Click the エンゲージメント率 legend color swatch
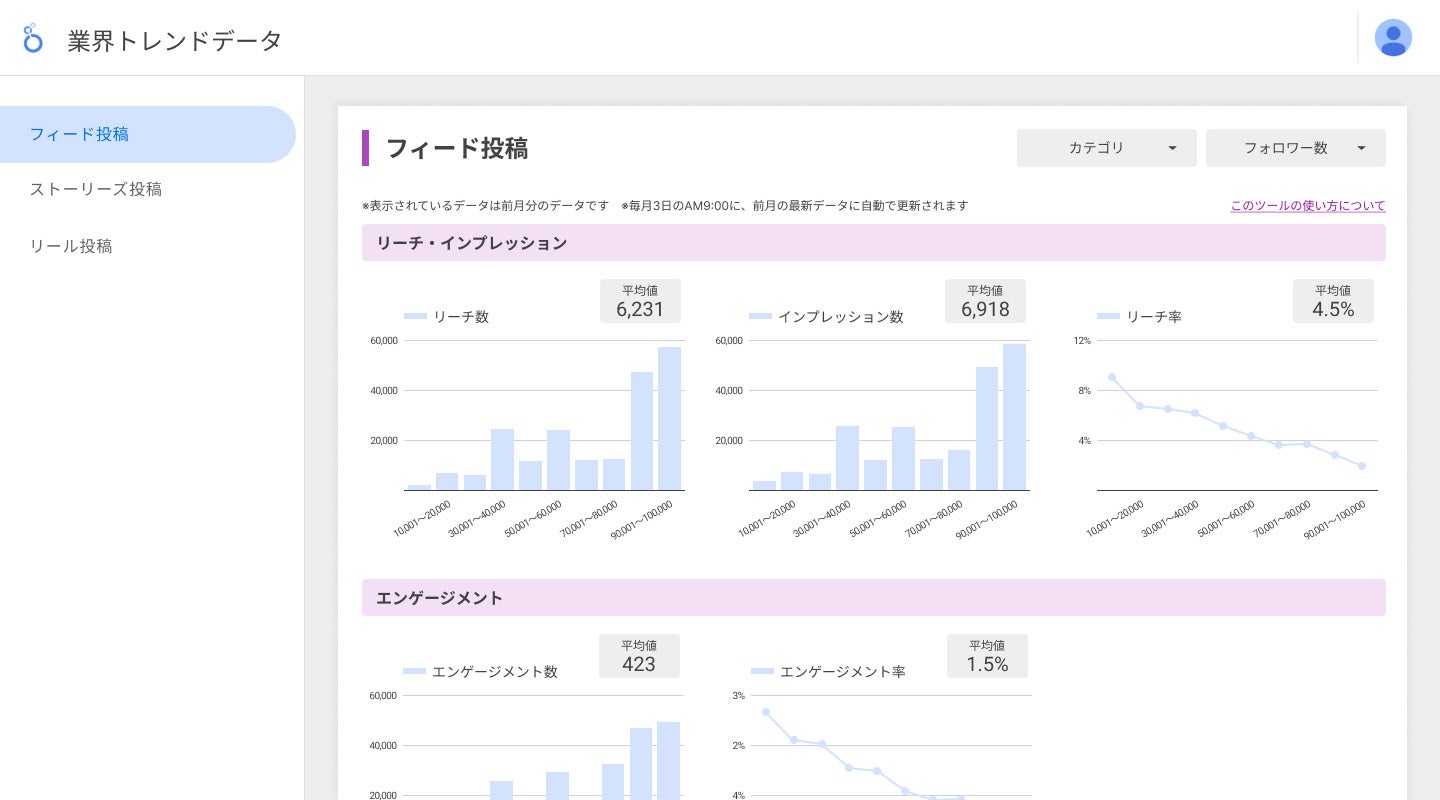Viewport: 1440px width, 800px height. pyautogui.click(x=762, y=672)
